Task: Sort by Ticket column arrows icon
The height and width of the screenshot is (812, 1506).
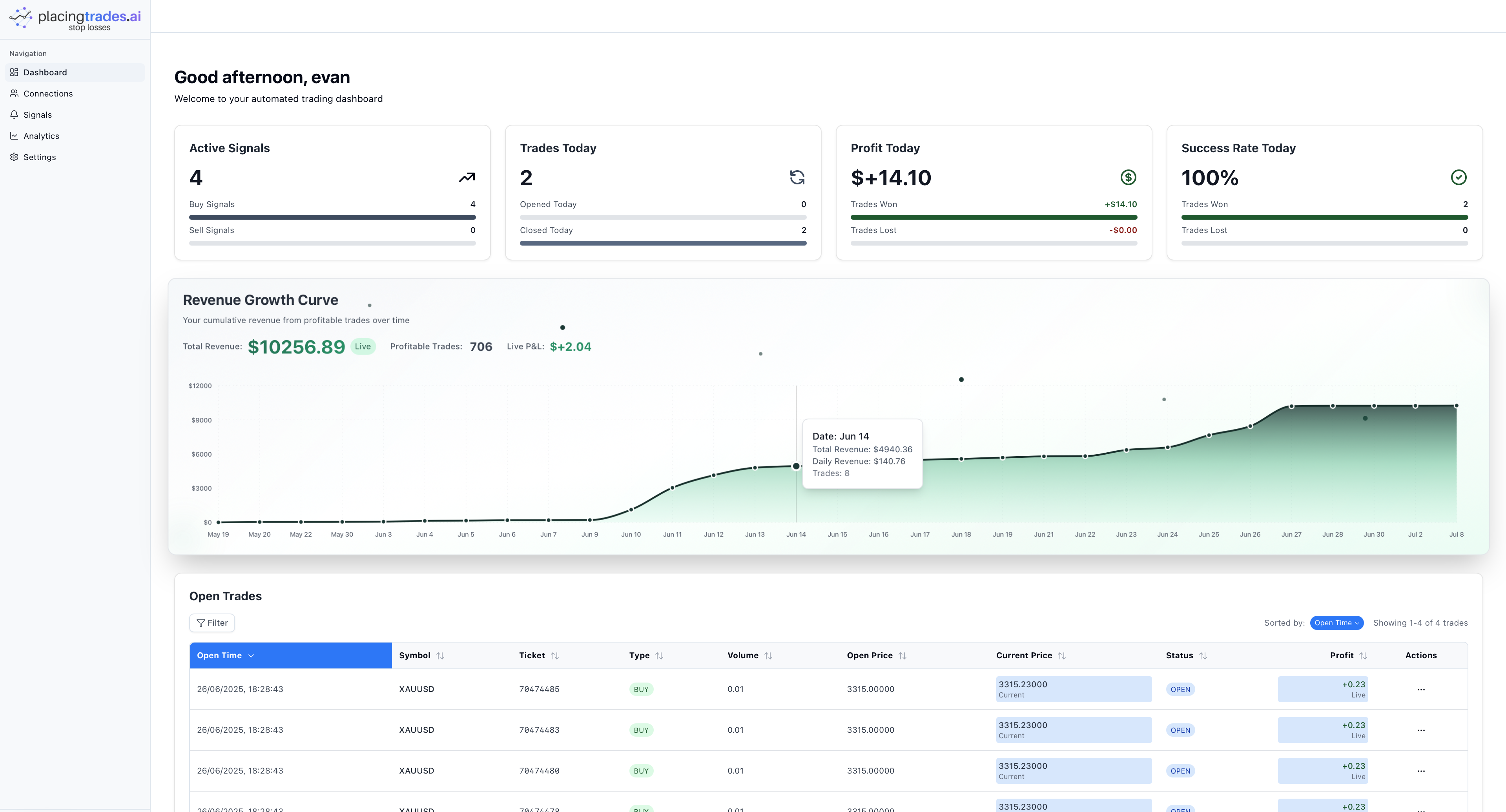Action: (x=555, y=656)
